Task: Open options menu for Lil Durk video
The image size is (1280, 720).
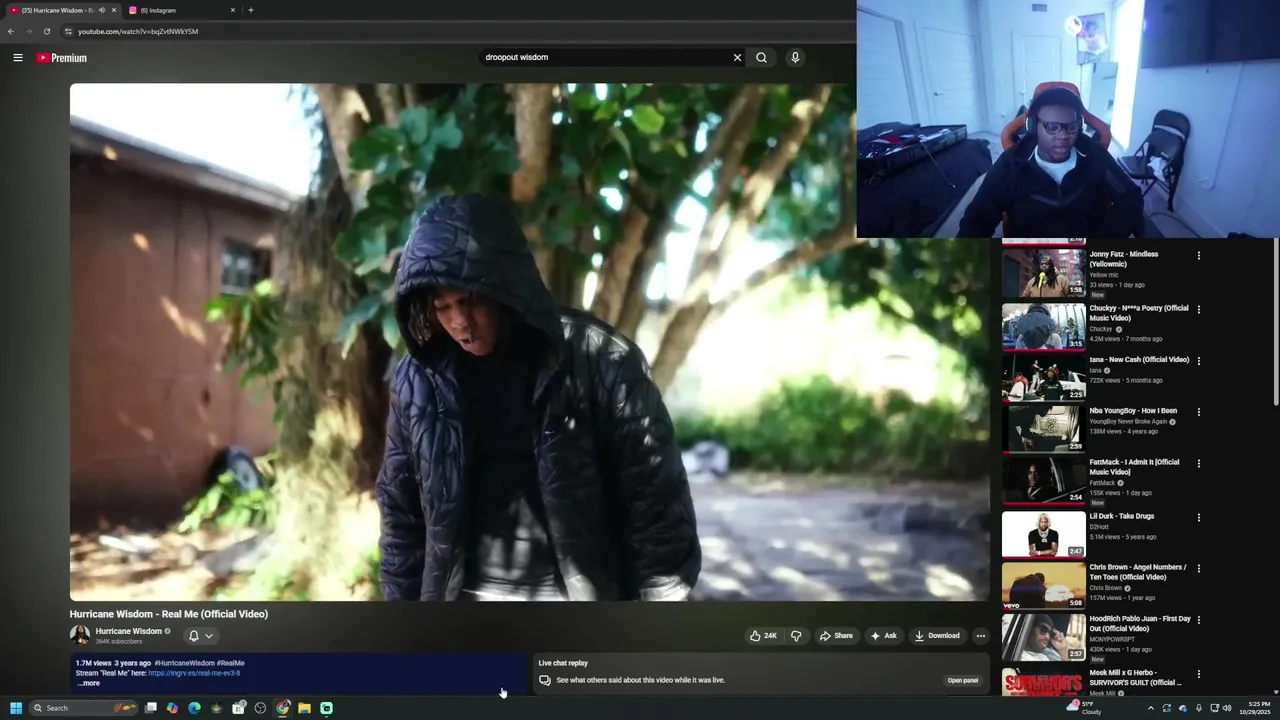Action: point(1199,518)
